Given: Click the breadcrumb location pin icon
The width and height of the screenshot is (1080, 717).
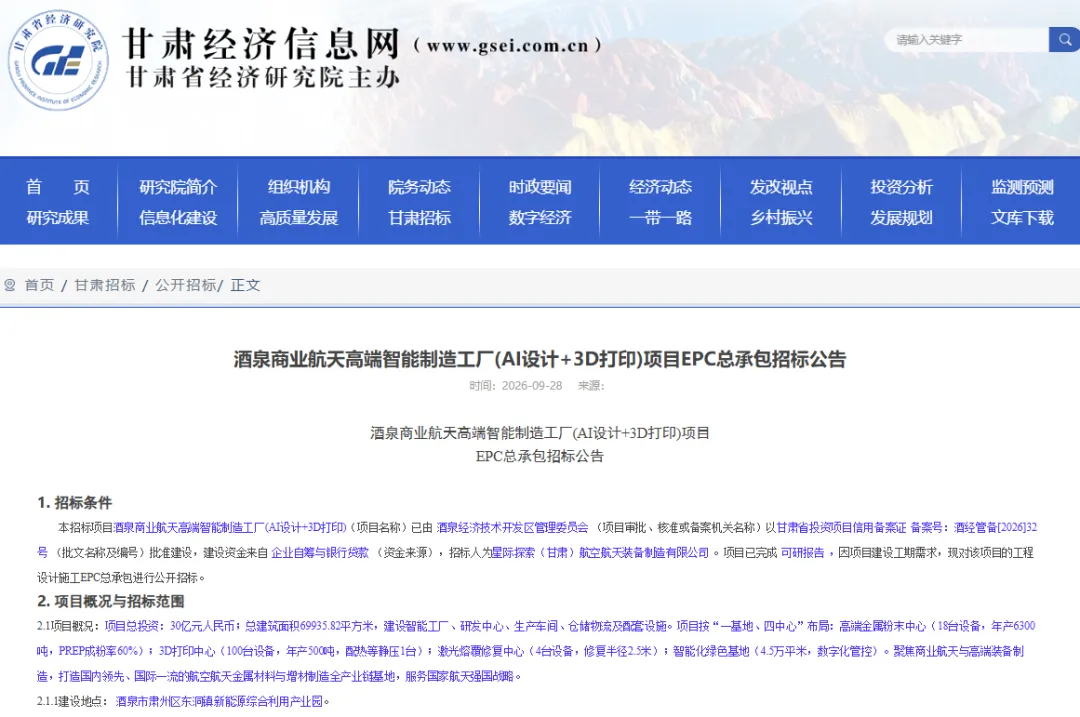Looking at the screenshot, I should (x=10, y=285).
